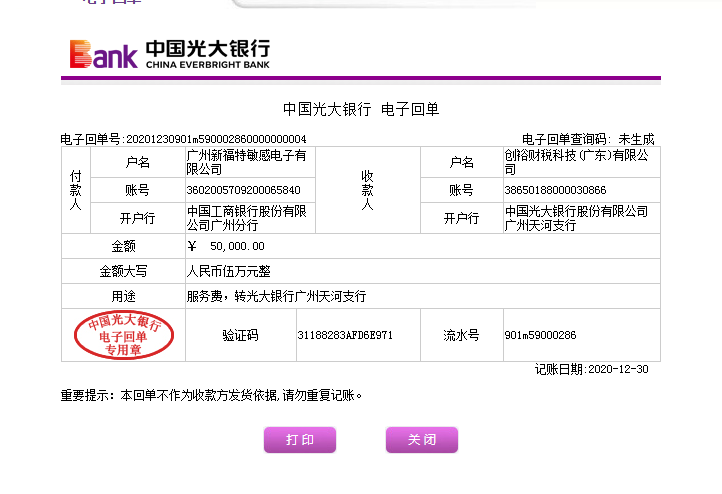Click the 流水号 label cell

[461, 335]
